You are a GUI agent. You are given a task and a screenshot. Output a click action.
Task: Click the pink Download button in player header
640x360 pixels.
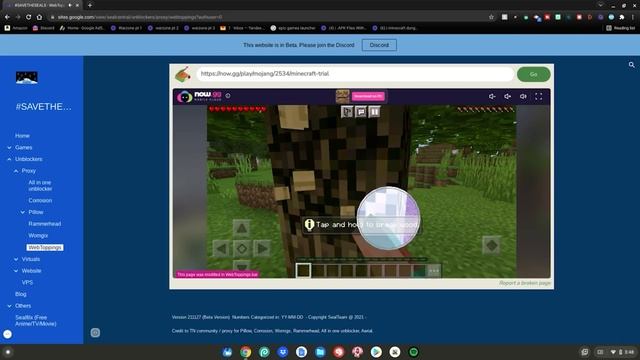pos(368,96)
